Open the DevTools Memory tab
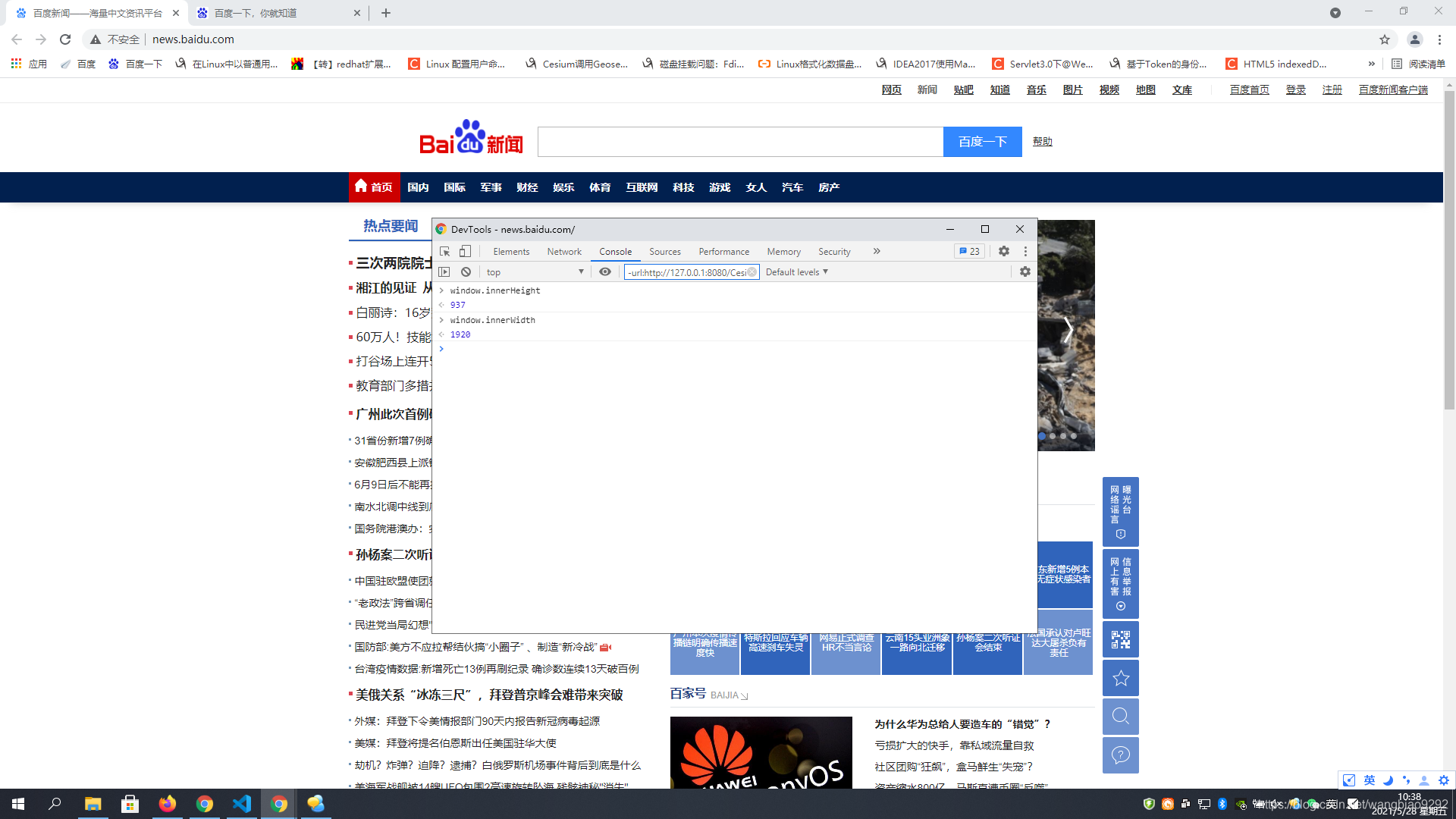The height and width of the screenshot is (819, 1456). pos(783,252)
